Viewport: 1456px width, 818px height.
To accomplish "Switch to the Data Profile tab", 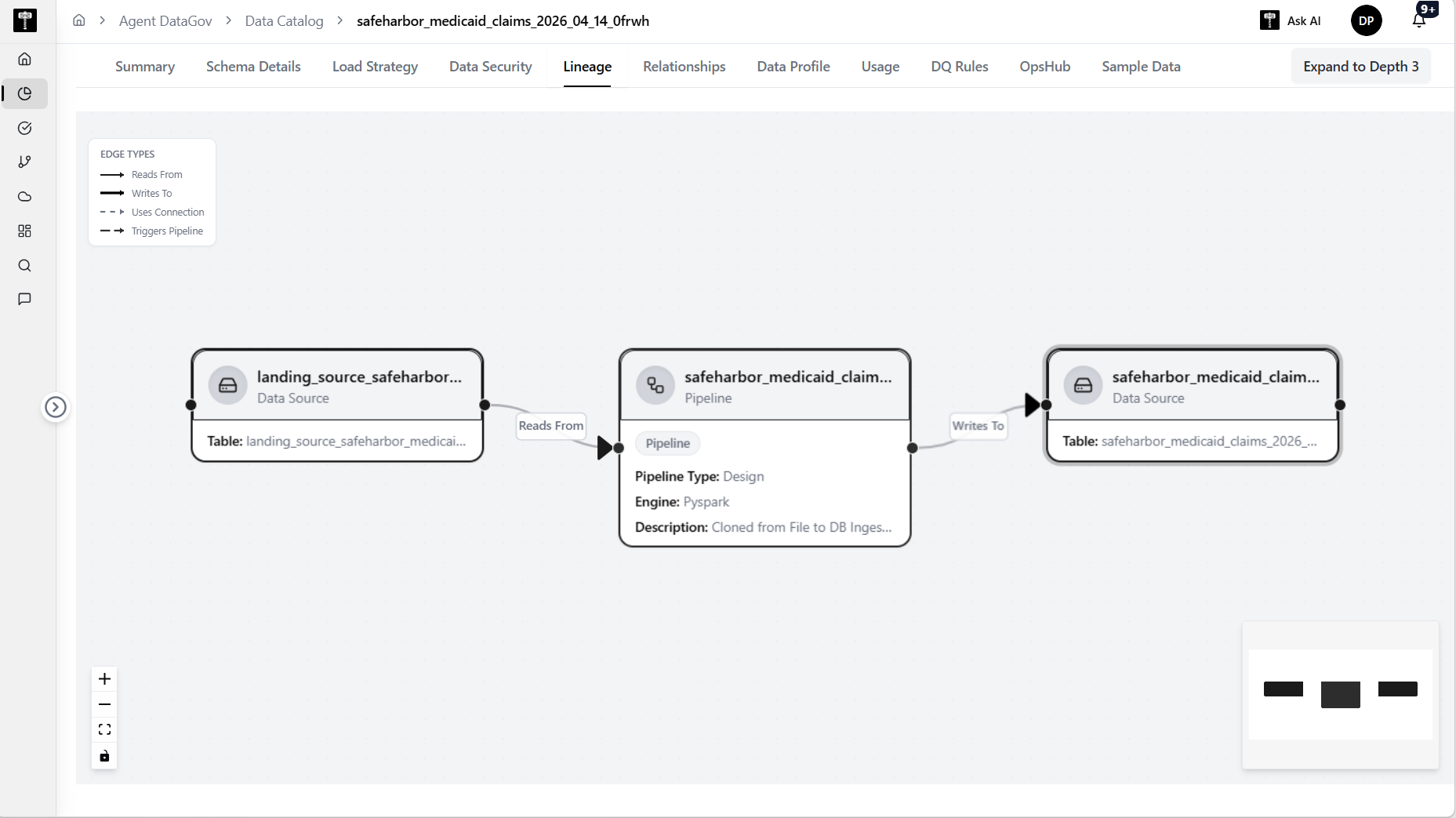I will (793, 67).
